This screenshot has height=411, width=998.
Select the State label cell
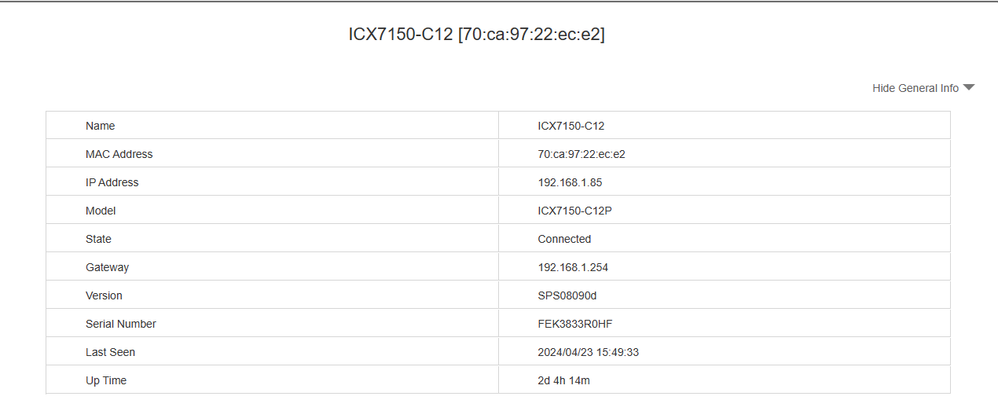point(99,239)
